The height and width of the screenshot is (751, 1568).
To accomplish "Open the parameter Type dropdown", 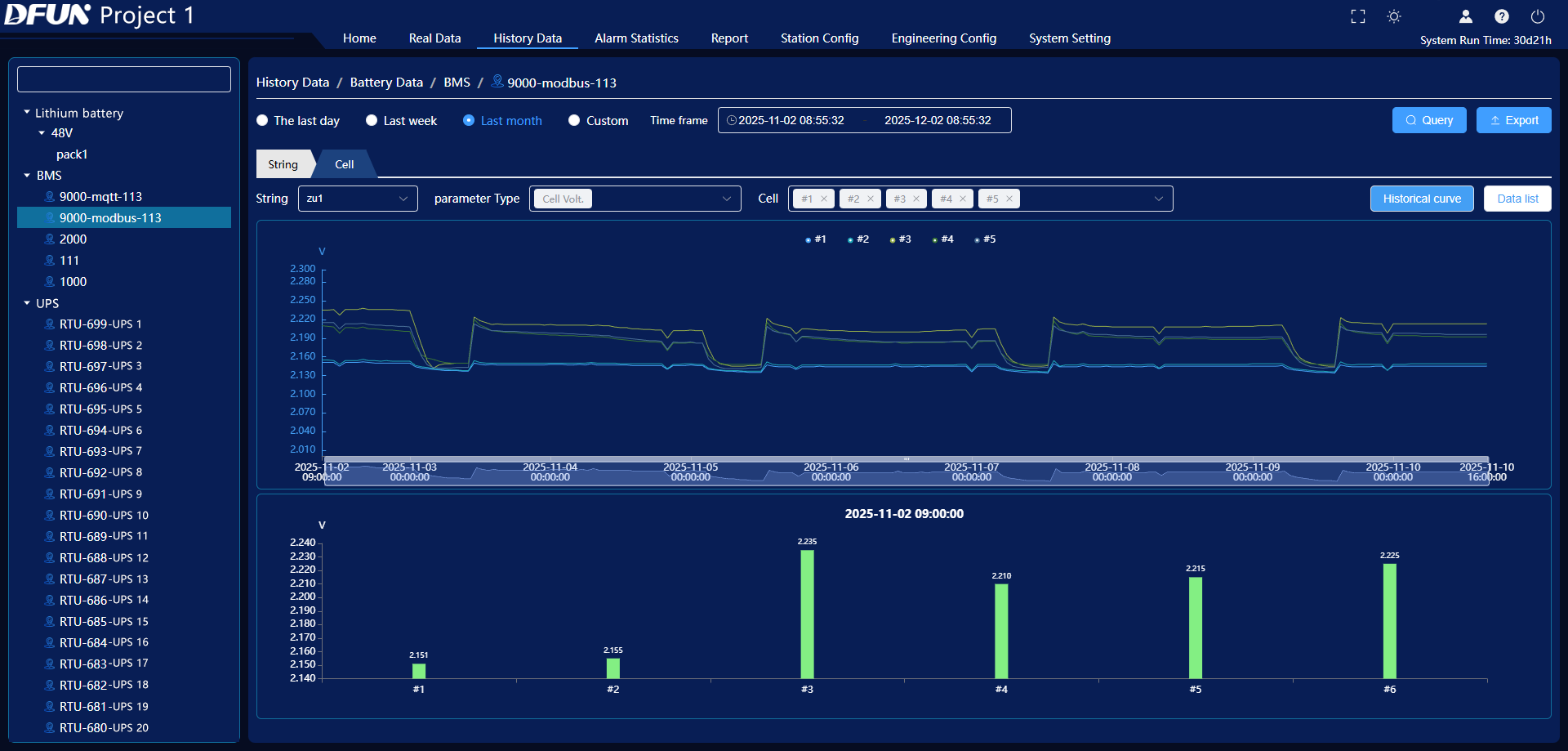I will coord(635,199).
